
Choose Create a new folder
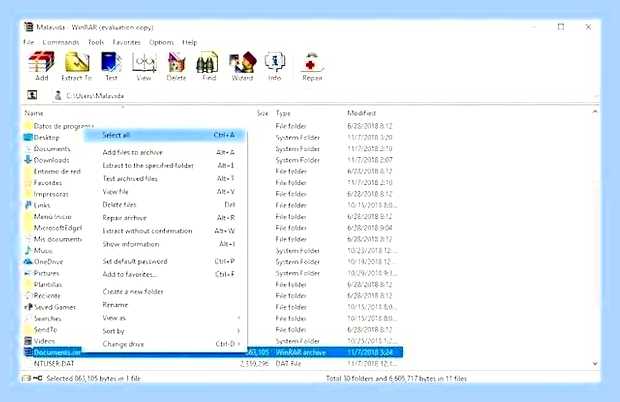coord(165,292)
